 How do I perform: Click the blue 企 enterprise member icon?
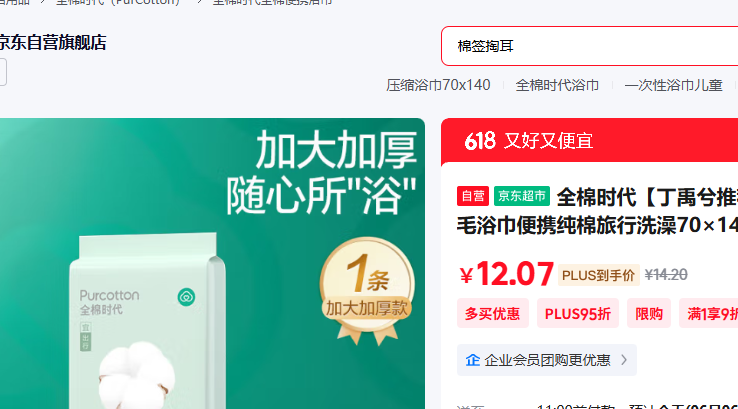473,360
